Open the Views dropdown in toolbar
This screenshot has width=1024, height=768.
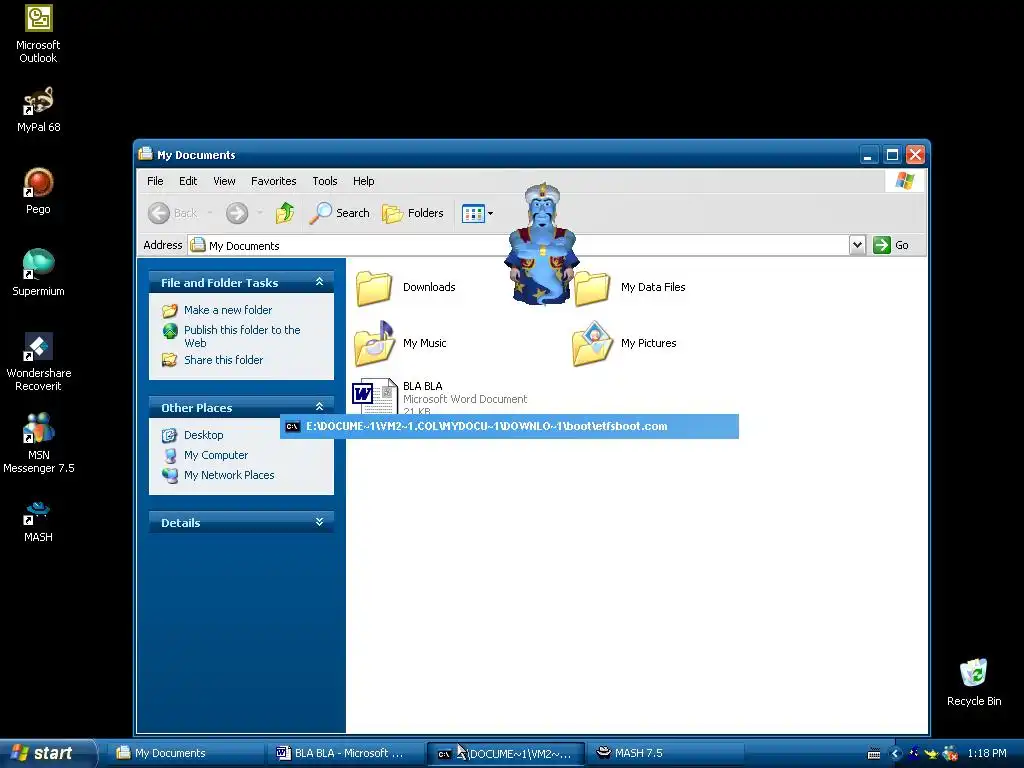pyautogui.click(x=477, y=213)
